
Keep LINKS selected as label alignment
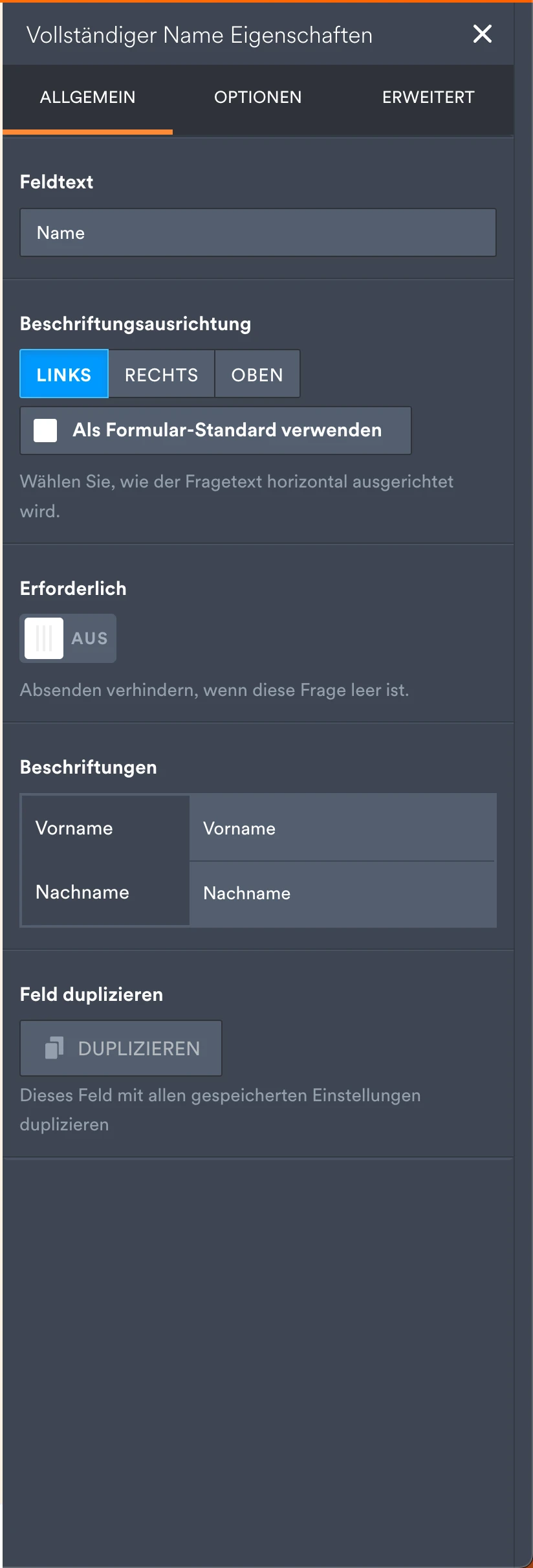tap(63, 374)
